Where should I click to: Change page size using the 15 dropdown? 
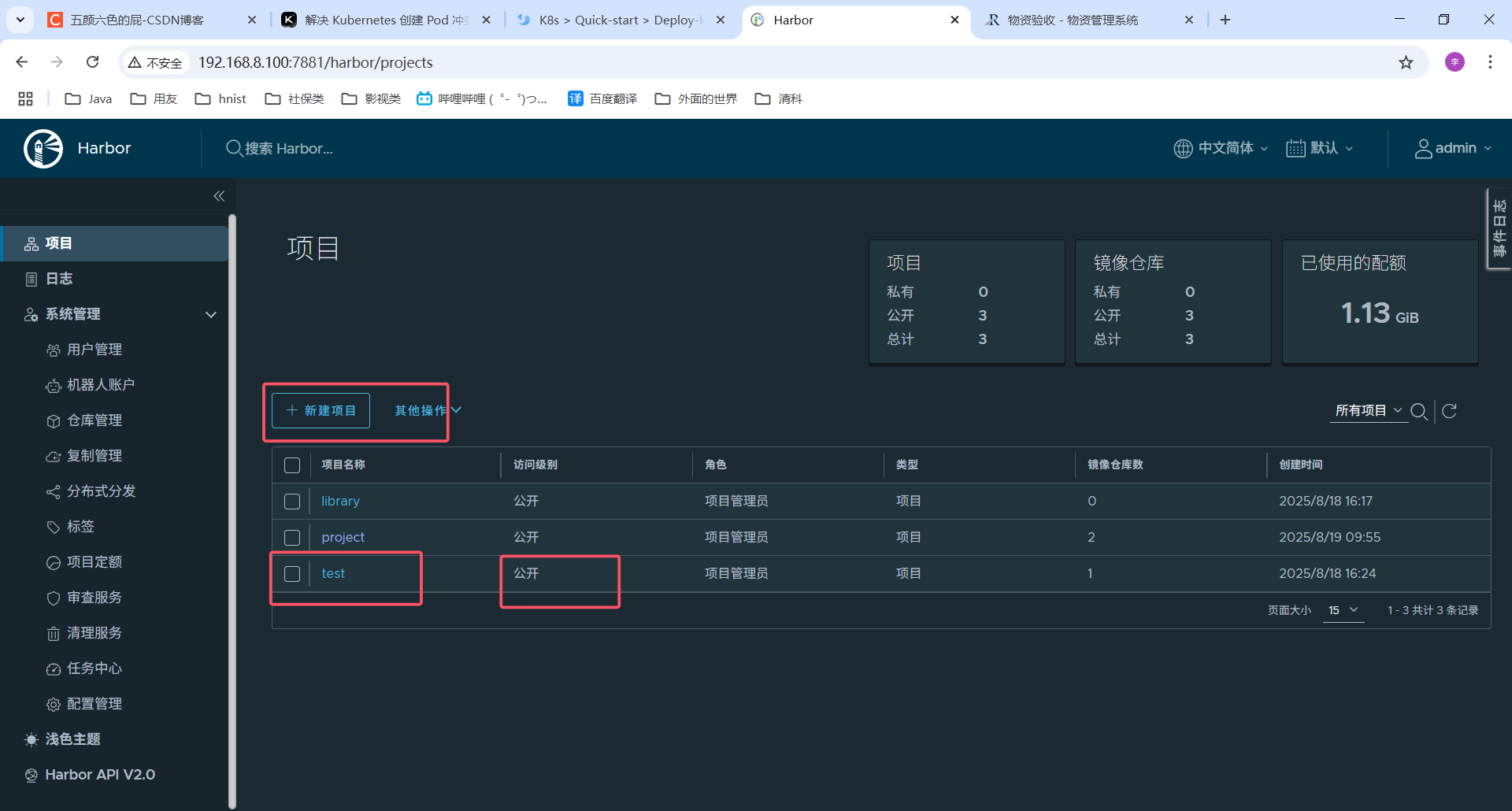1343,610
